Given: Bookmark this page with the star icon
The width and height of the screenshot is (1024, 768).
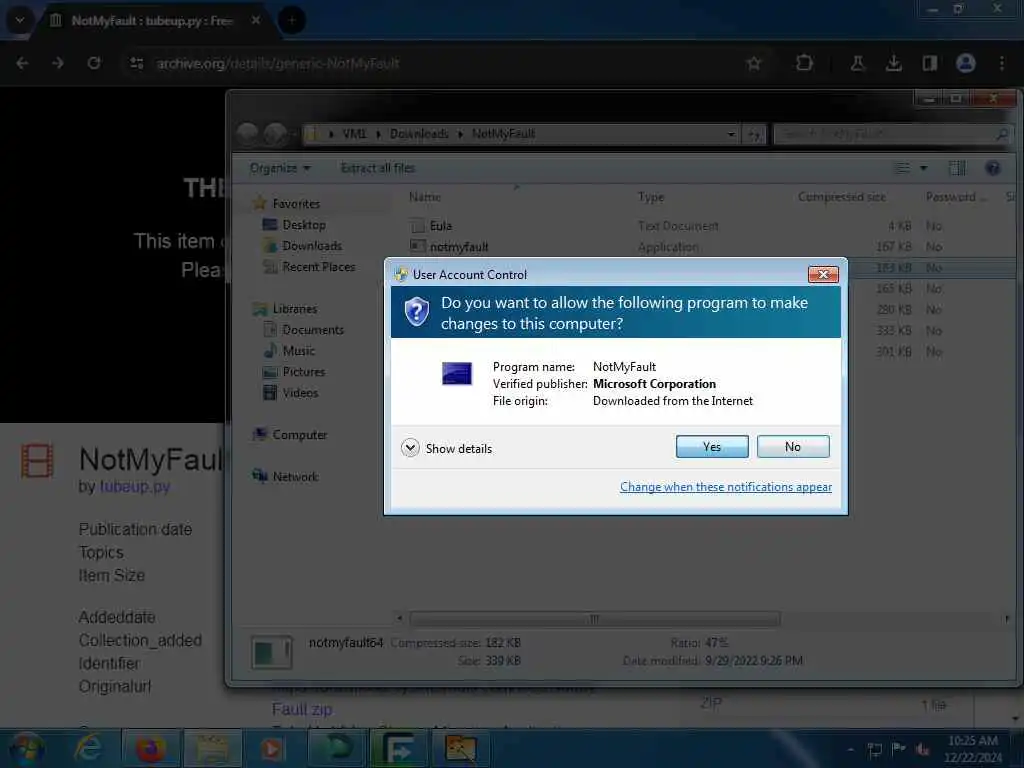Looking at the screenshot, I should 754,63.
